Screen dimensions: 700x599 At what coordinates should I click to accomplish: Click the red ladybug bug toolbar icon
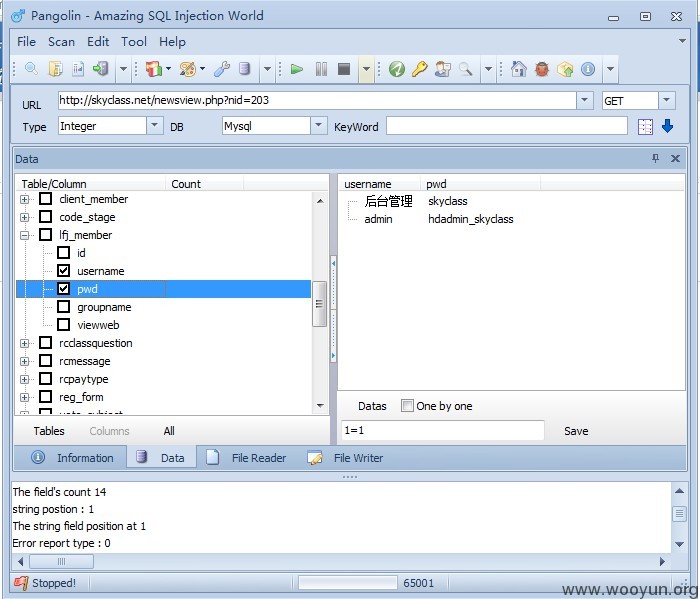click(x=542, y=69)
